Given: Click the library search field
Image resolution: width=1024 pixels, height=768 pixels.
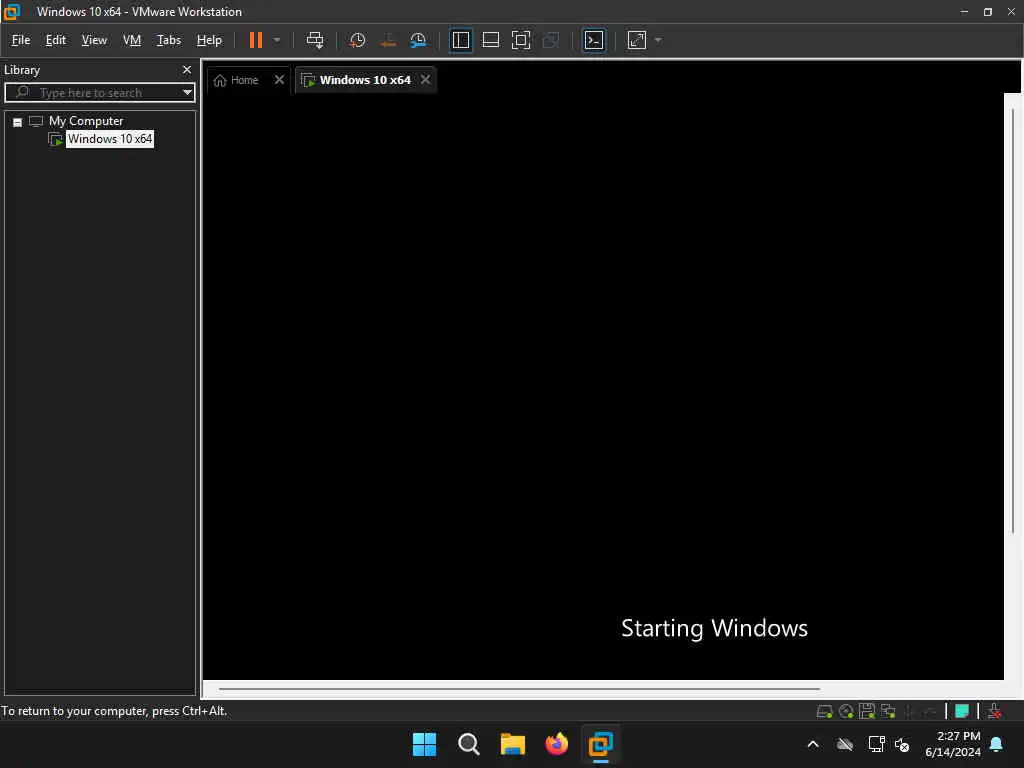Looking at the screenshot, I should (x=98, y=93).
